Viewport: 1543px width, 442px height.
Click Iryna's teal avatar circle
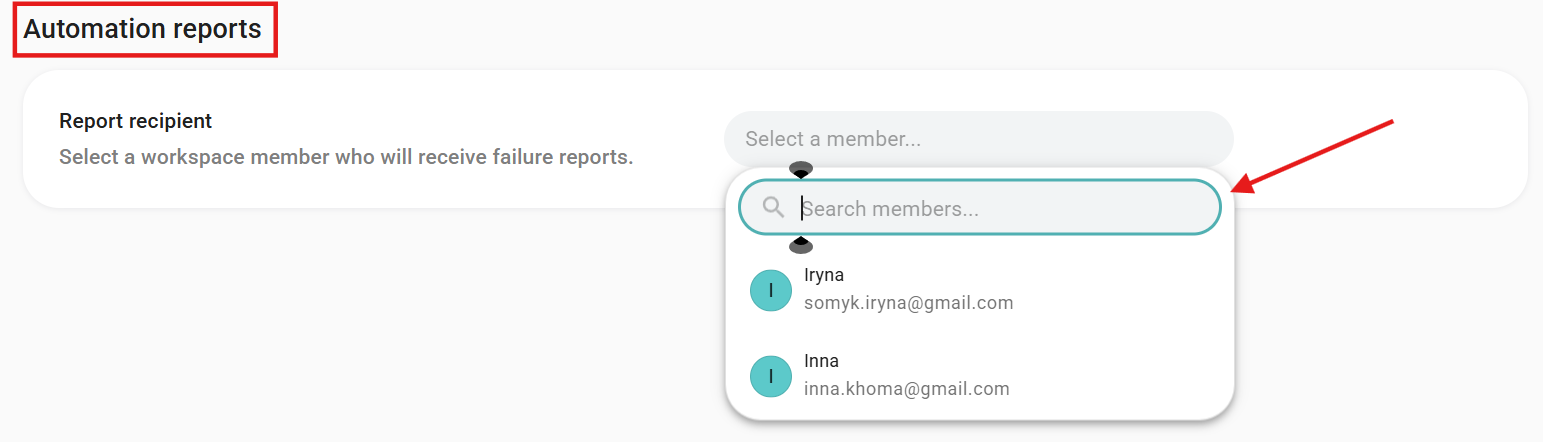(x=771, y=290)
